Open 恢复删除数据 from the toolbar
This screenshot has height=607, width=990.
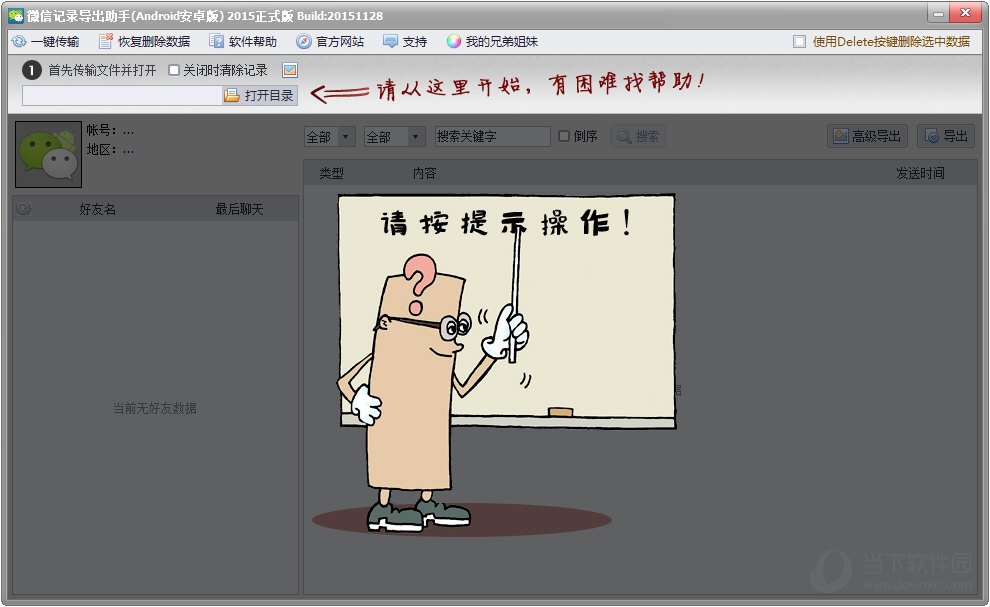click(145, 42)
